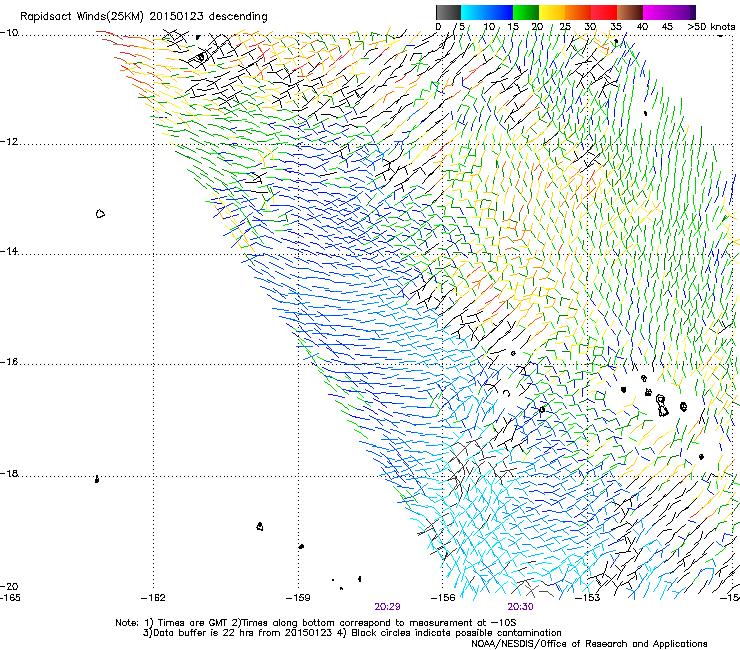Click the -18 latitude axis label
The width and height of the screenshot is (740, 650).
[9, 473]
